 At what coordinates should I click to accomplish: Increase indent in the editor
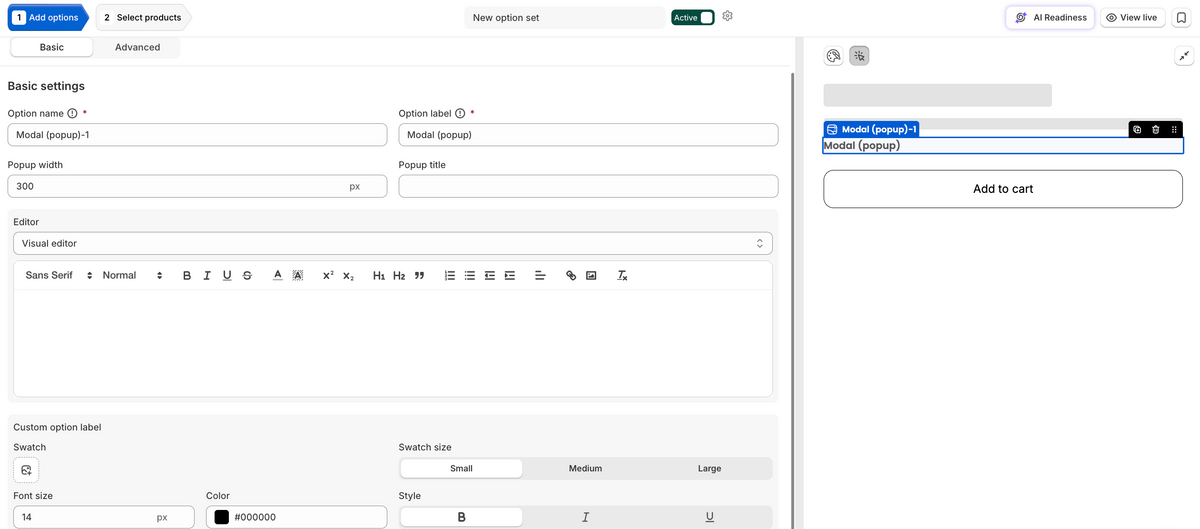(x=510, y=275)
